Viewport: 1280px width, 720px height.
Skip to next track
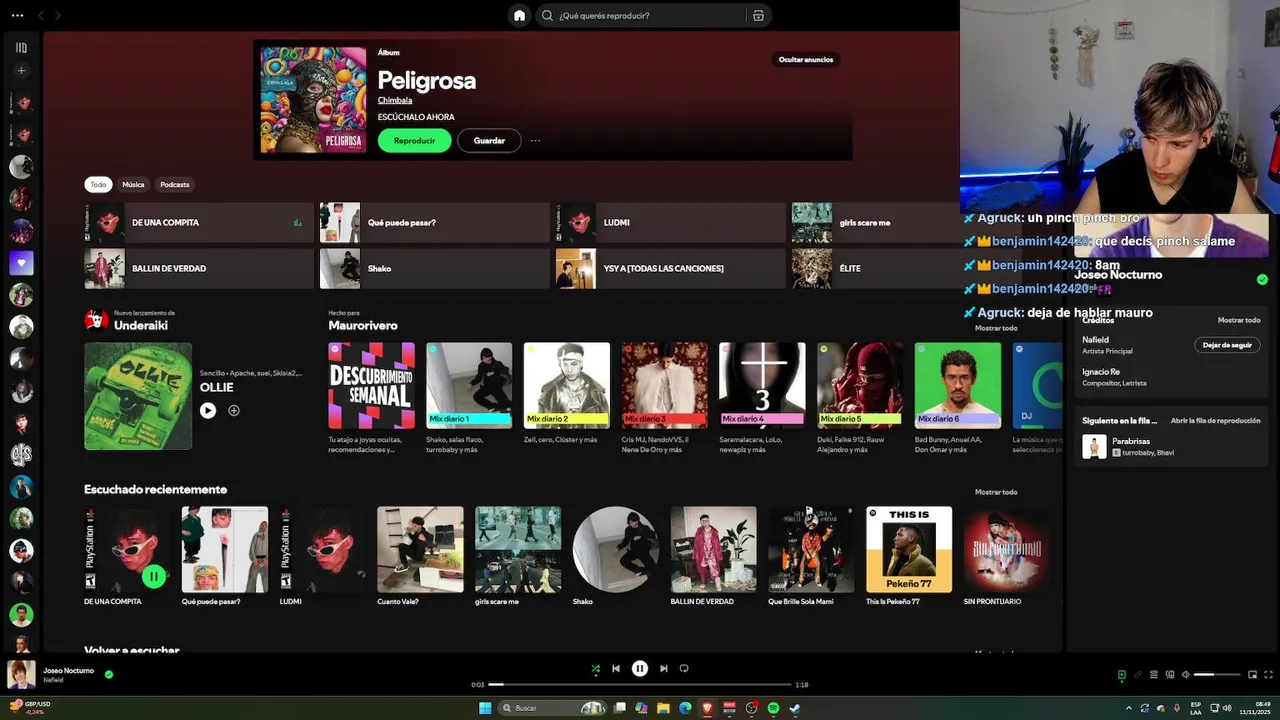click(x=664, y=669)
